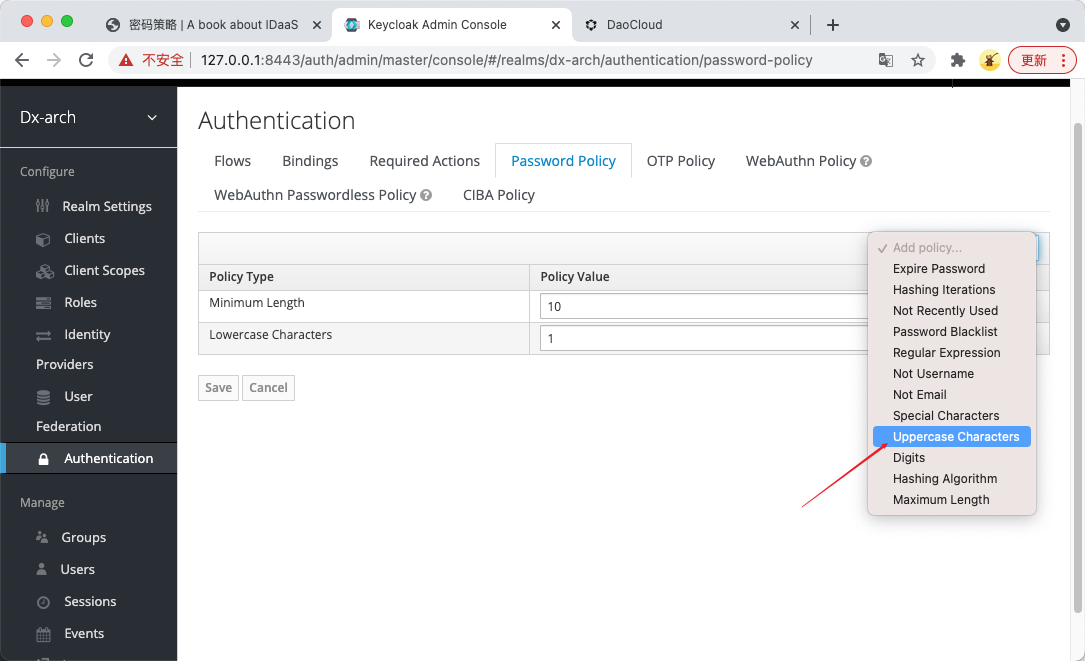Open the CIBA Policy tab
The width and height of the screenshot is (1085, 661).
(498, 195)
